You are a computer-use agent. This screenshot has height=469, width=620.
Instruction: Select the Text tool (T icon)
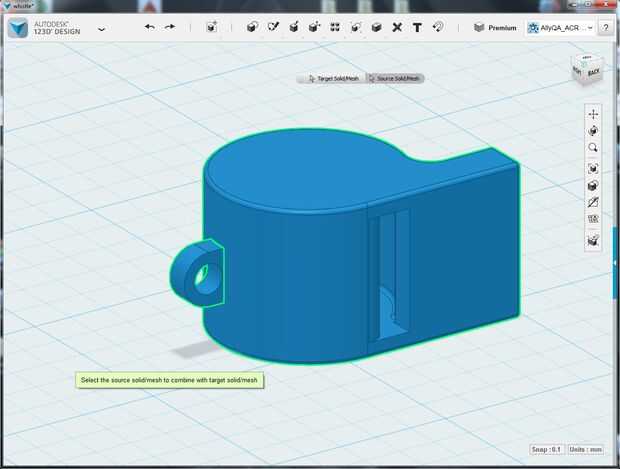point(417,27)
